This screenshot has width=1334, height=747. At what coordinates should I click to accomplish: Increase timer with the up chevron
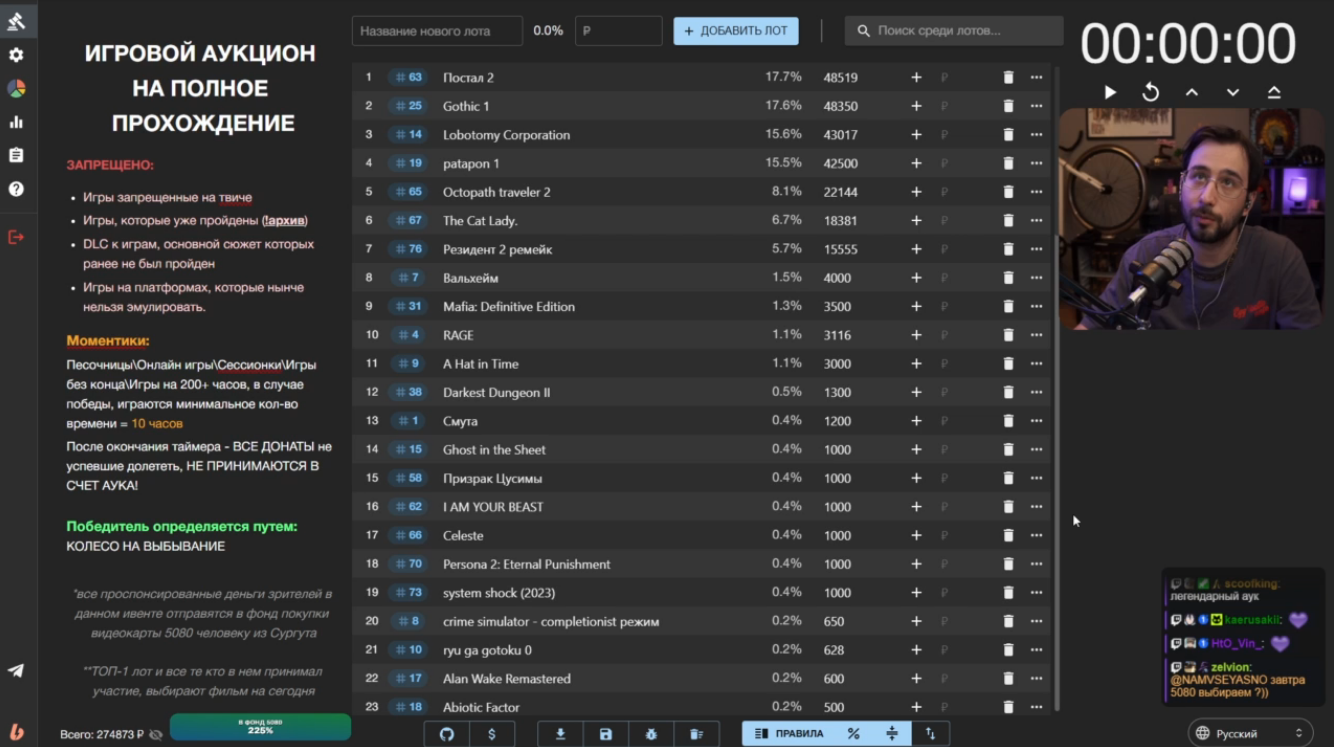(x=1192, y=92)
